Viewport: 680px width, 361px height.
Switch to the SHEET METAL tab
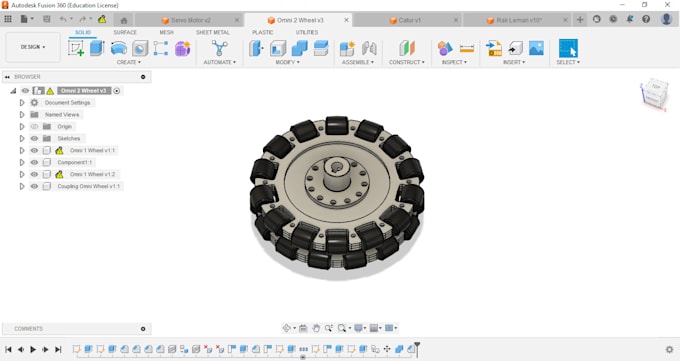(x=212, y=33)
